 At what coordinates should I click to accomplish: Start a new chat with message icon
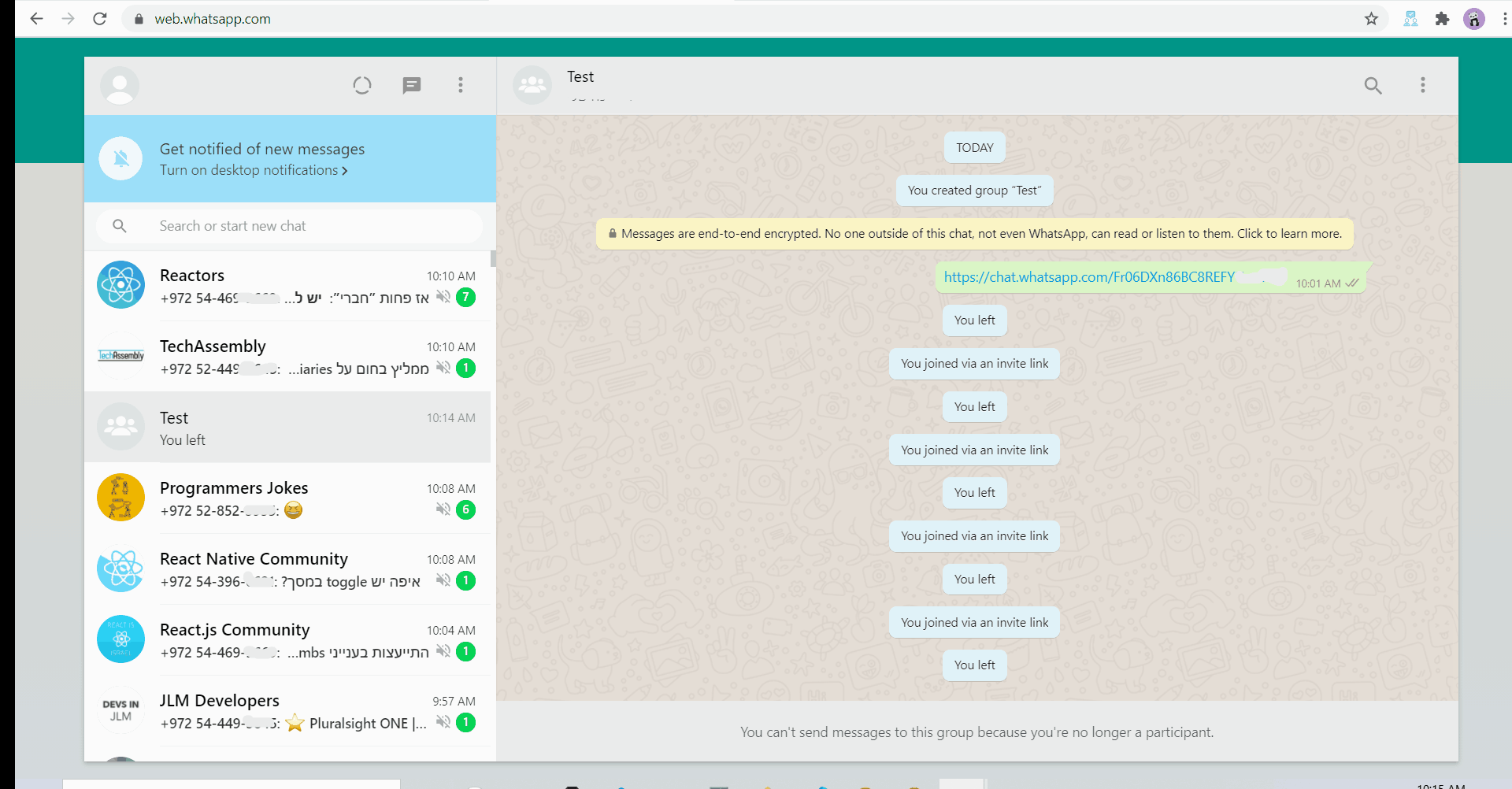tap(412, 85)
